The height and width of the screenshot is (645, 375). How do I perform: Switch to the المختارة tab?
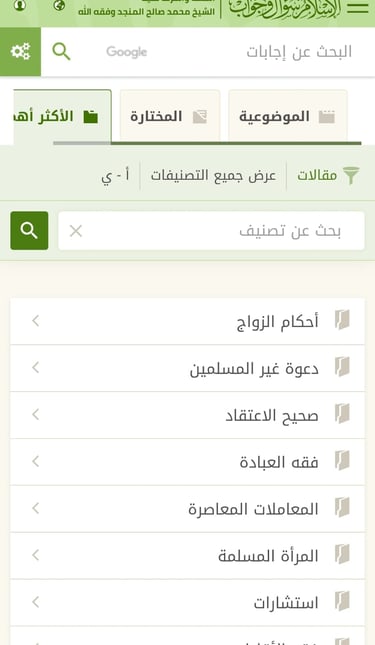170,116
